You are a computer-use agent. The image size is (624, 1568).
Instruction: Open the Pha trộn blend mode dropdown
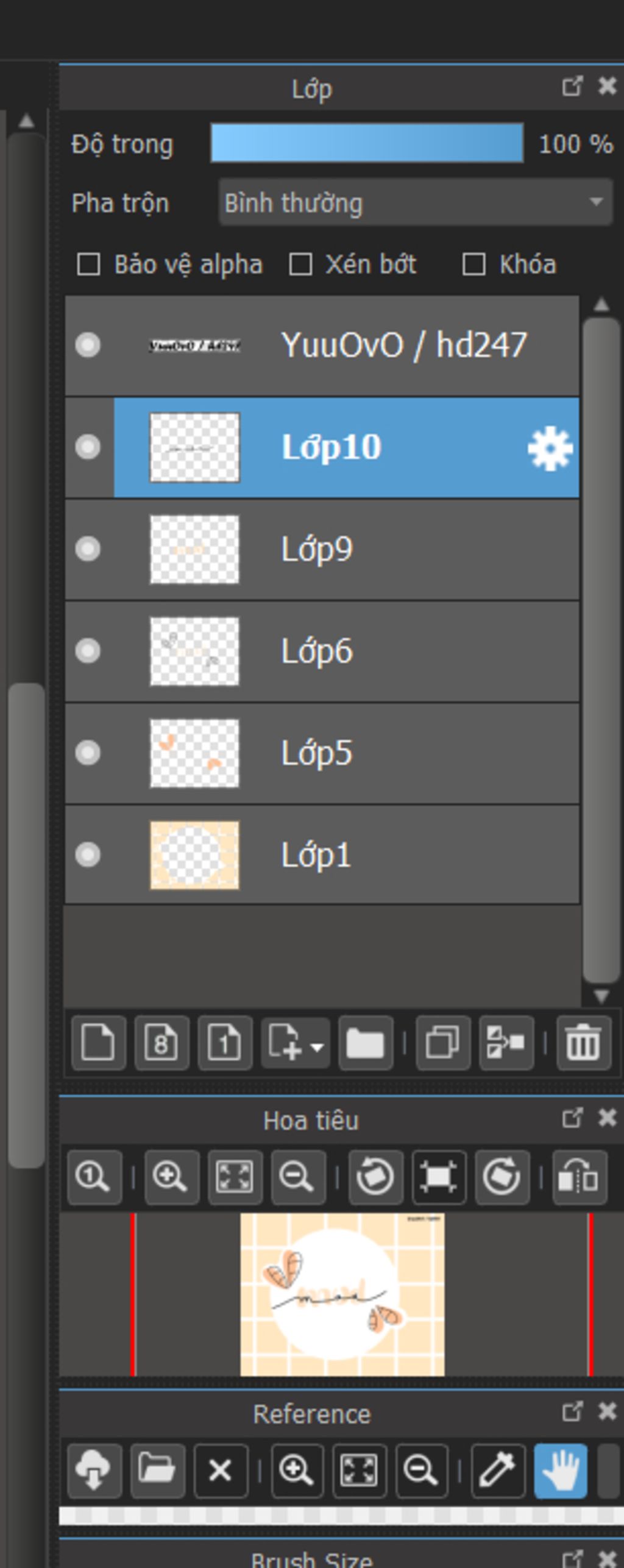416,203
